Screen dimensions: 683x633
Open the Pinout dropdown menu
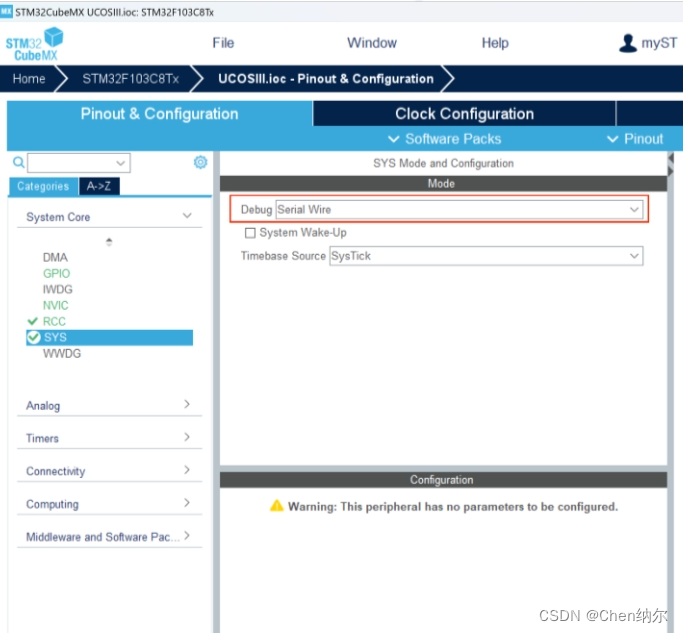635,139
